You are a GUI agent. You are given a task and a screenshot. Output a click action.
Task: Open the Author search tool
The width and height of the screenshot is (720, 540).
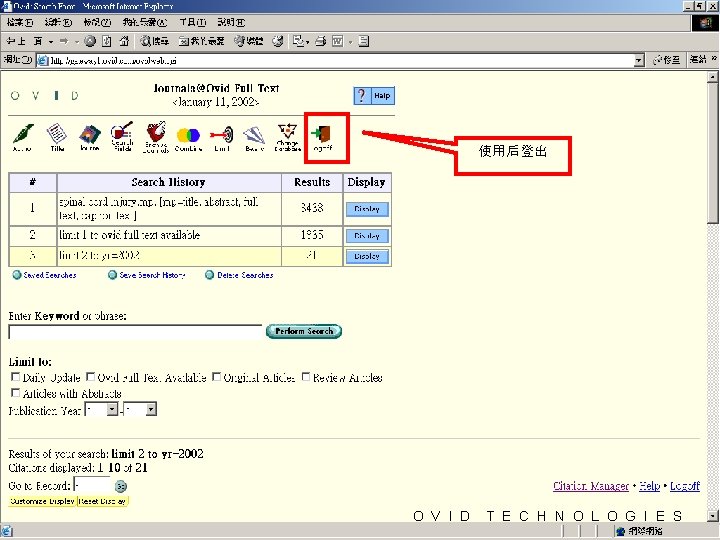[22, 137]
